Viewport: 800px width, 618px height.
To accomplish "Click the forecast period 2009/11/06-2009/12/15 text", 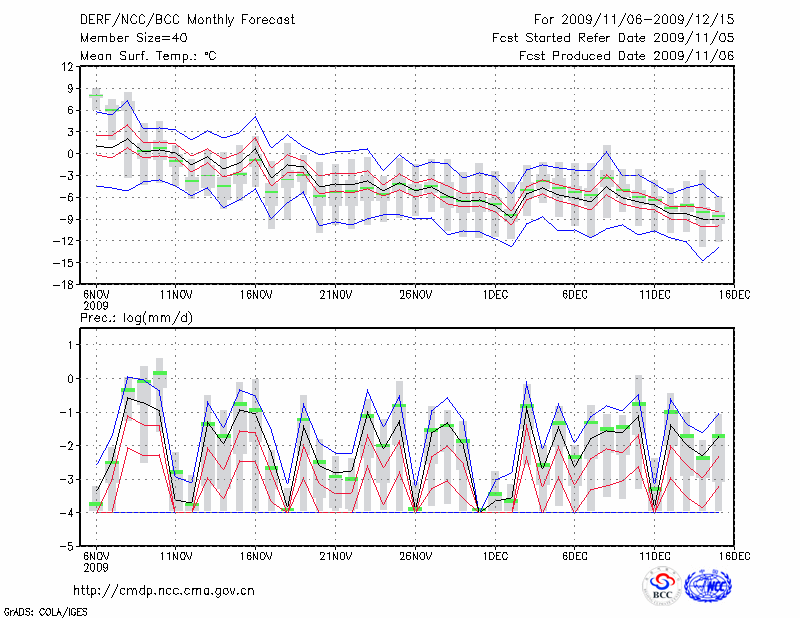I will coord(634,19).
